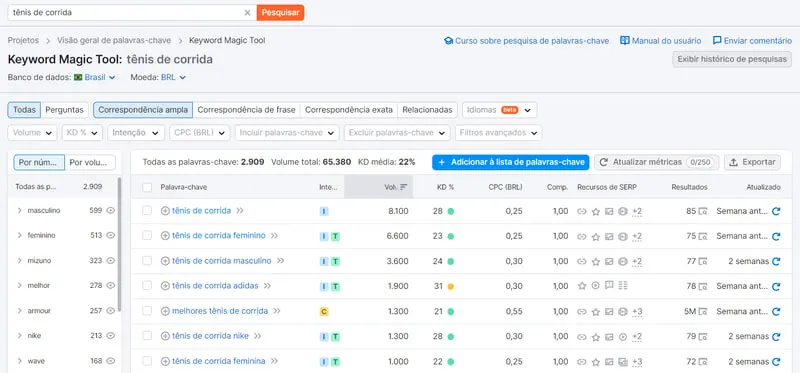Change currency from BRL
This screenshot has height=373, width=800.
coord(173,78)
